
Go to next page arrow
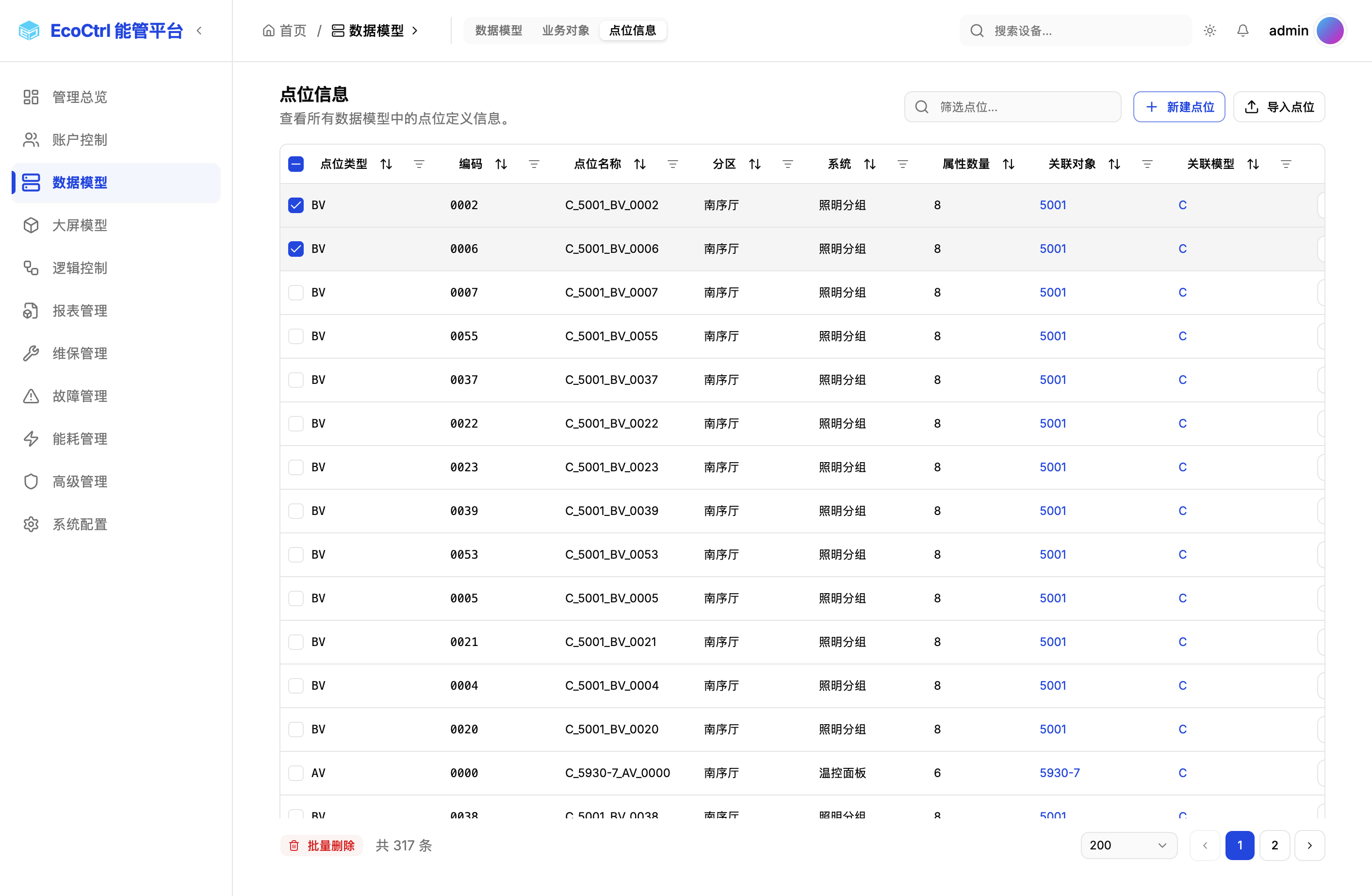click(x=1309, y=845)
